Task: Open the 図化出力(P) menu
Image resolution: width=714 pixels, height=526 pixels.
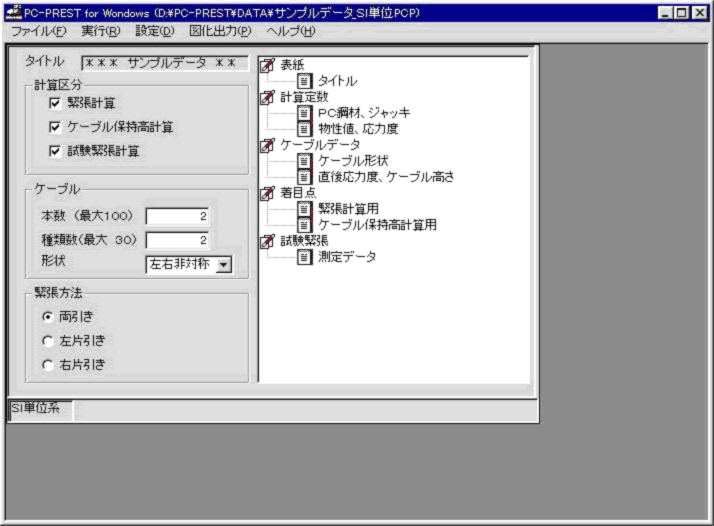Action: [220, 31]
